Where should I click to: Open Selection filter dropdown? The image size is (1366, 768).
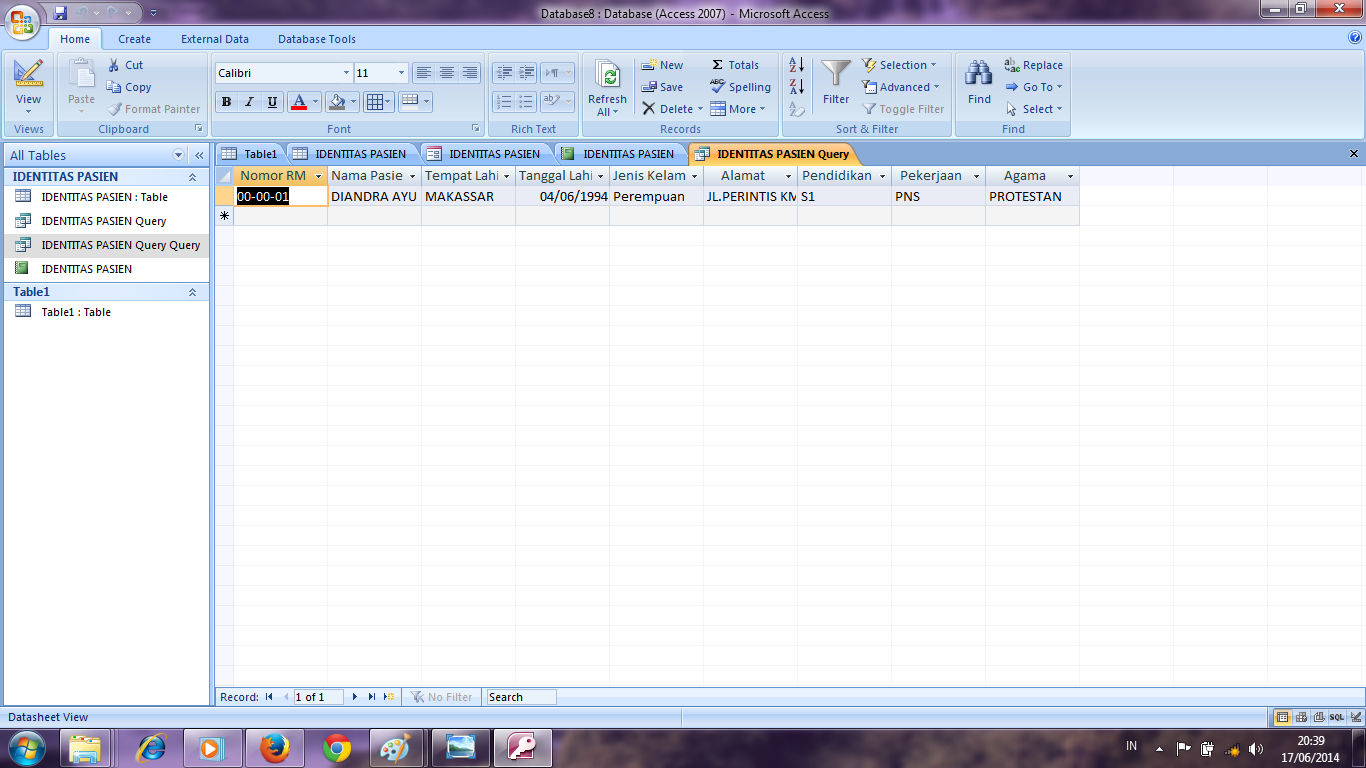(899, 65)
